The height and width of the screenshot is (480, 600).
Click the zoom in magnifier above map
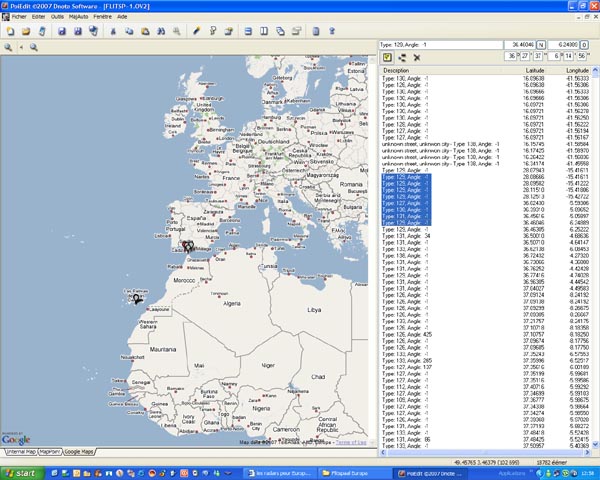[9, 47]
